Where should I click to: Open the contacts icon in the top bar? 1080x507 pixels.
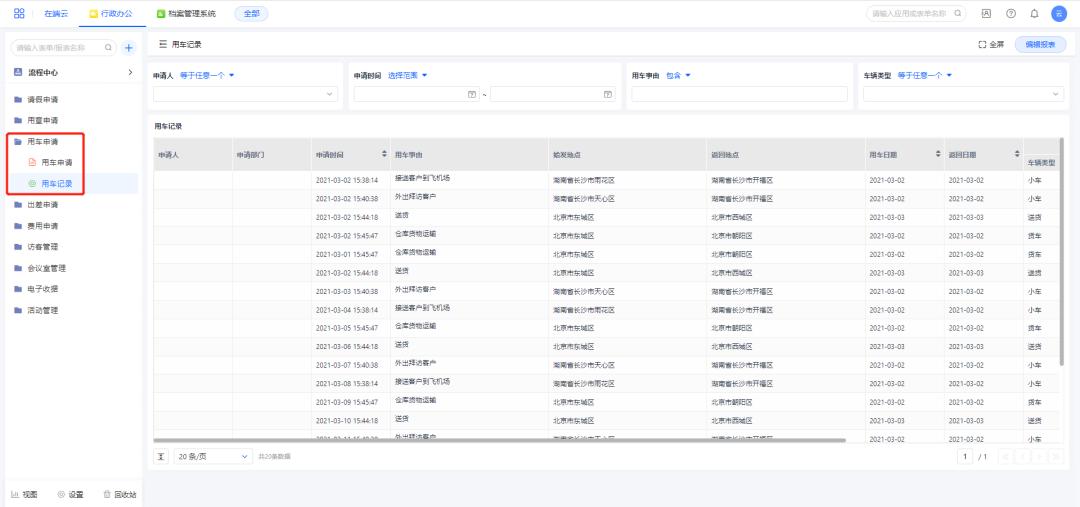(986, 13)
